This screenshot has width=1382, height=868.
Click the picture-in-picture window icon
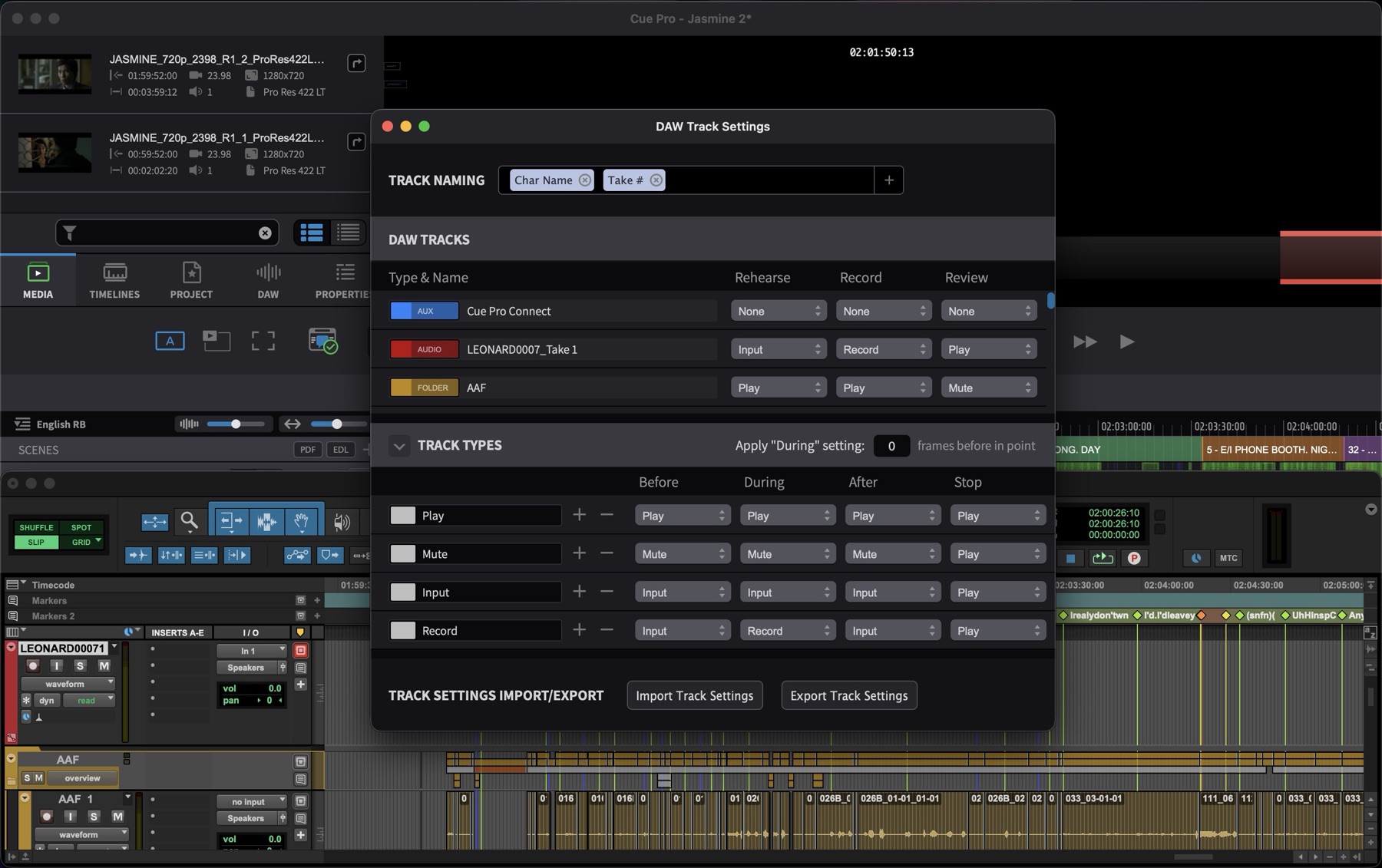(217, 341)
